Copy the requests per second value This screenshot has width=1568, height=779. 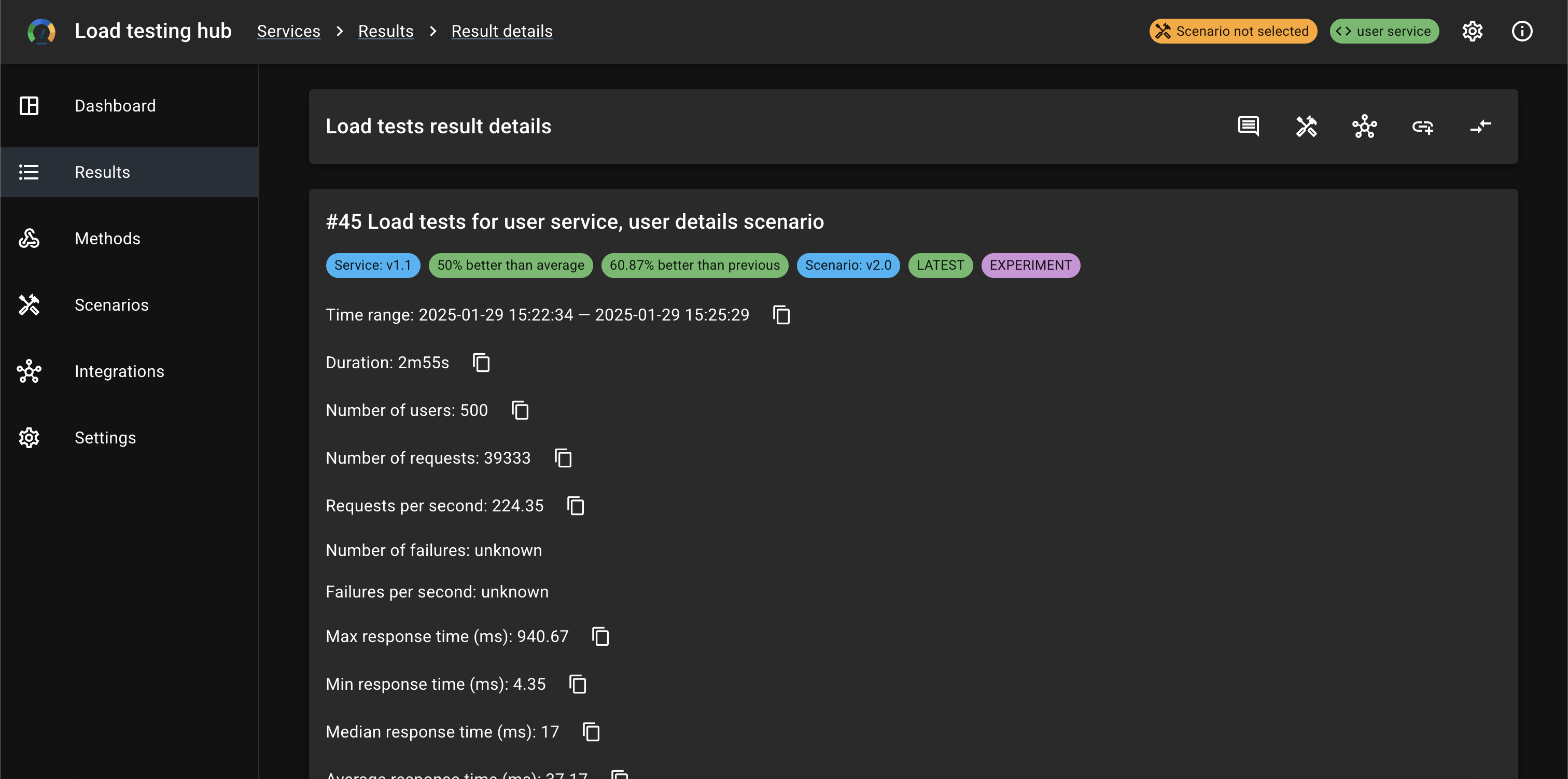point(575,506)
